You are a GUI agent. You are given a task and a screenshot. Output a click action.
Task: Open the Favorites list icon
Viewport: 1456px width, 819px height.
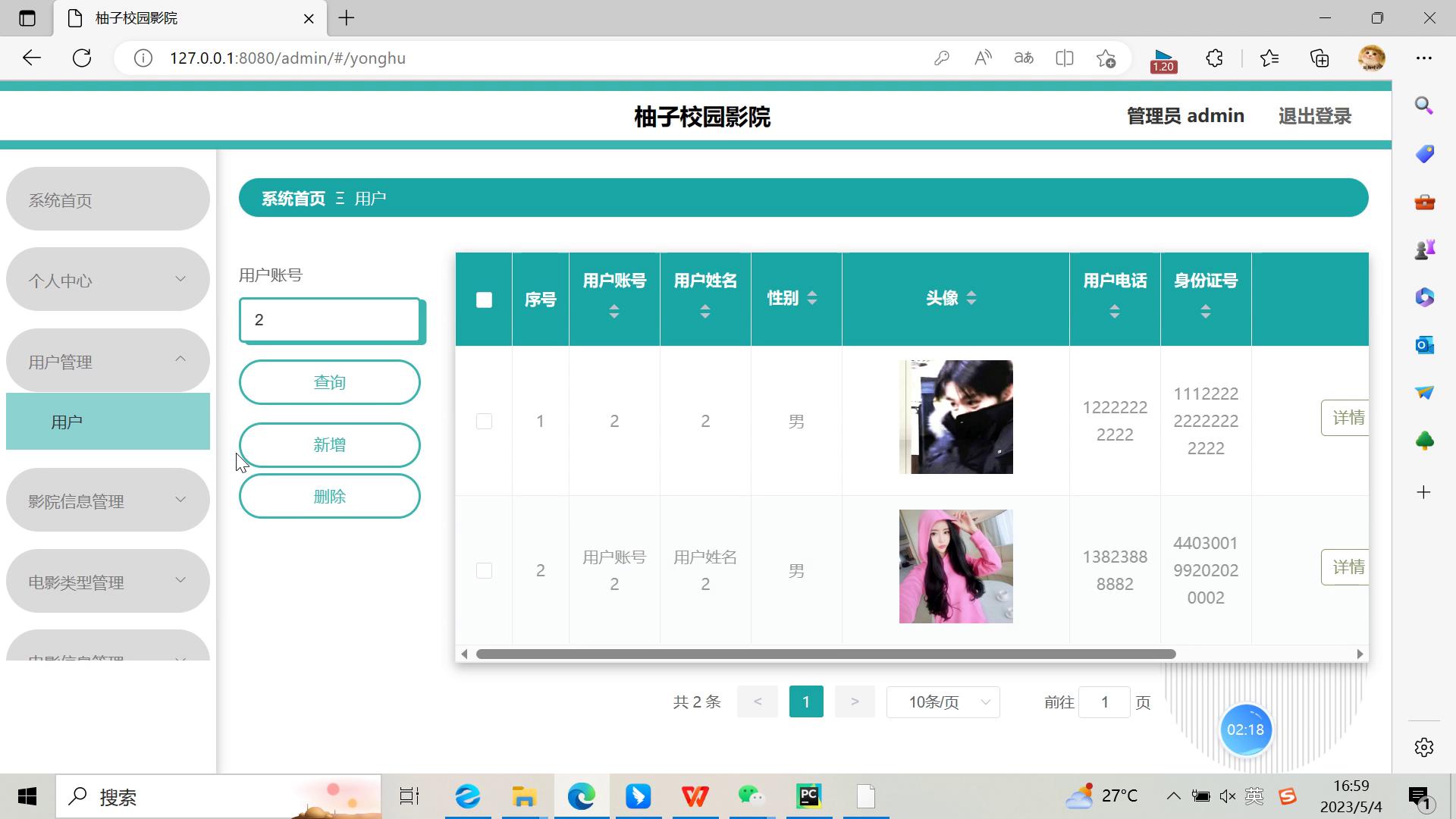1269,58
